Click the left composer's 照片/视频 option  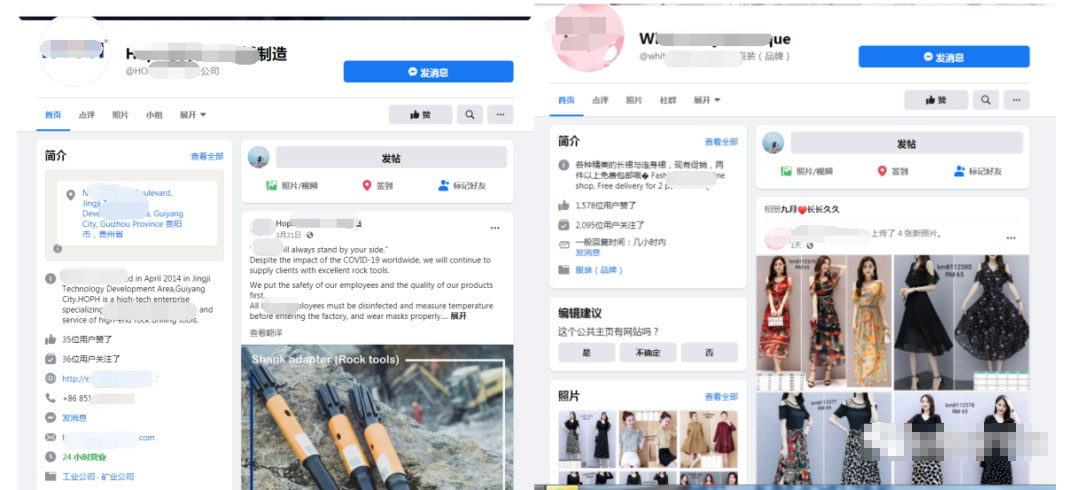pyautogui.click(x=292, y=185)
